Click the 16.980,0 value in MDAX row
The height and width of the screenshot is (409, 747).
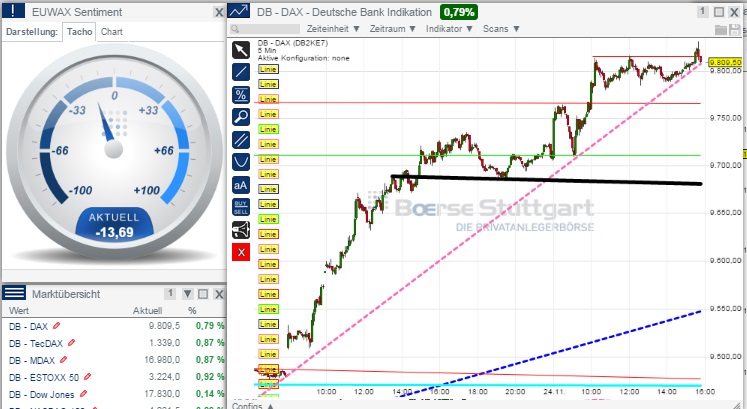pyautogui.click(x=162, y=360)
